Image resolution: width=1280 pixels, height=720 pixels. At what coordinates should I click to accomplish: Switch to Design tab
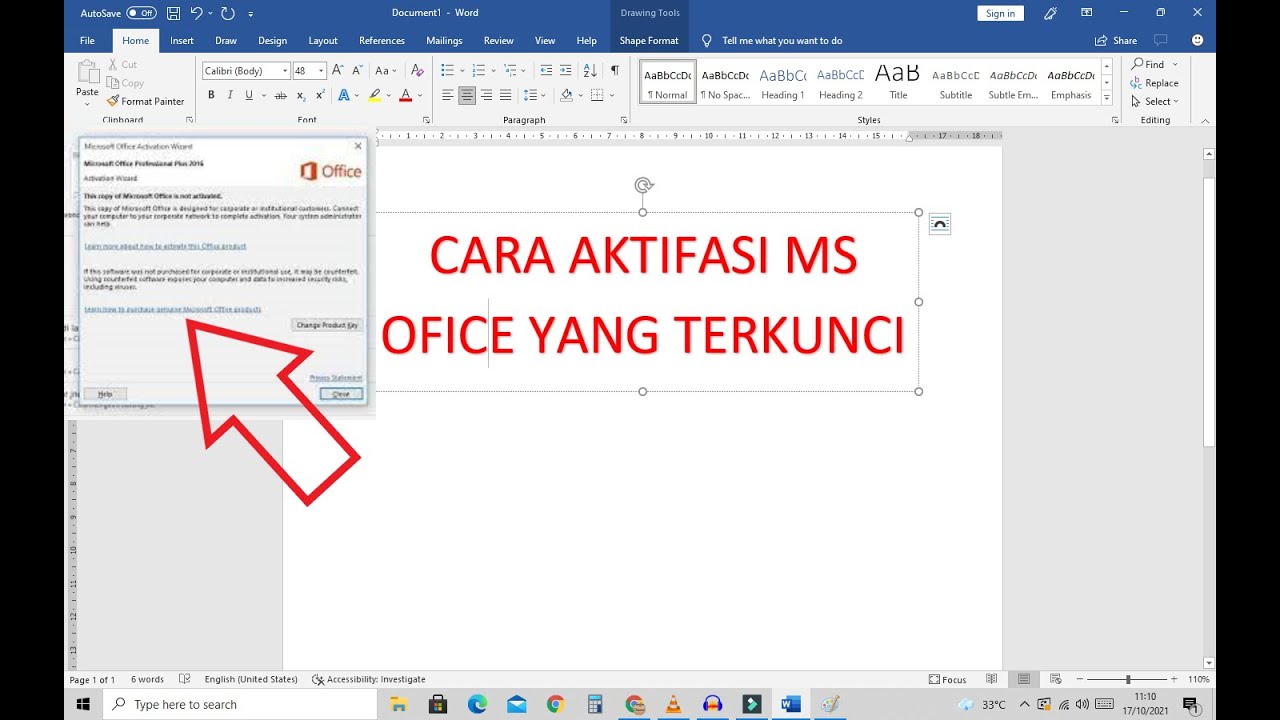(x=272, y=41)
